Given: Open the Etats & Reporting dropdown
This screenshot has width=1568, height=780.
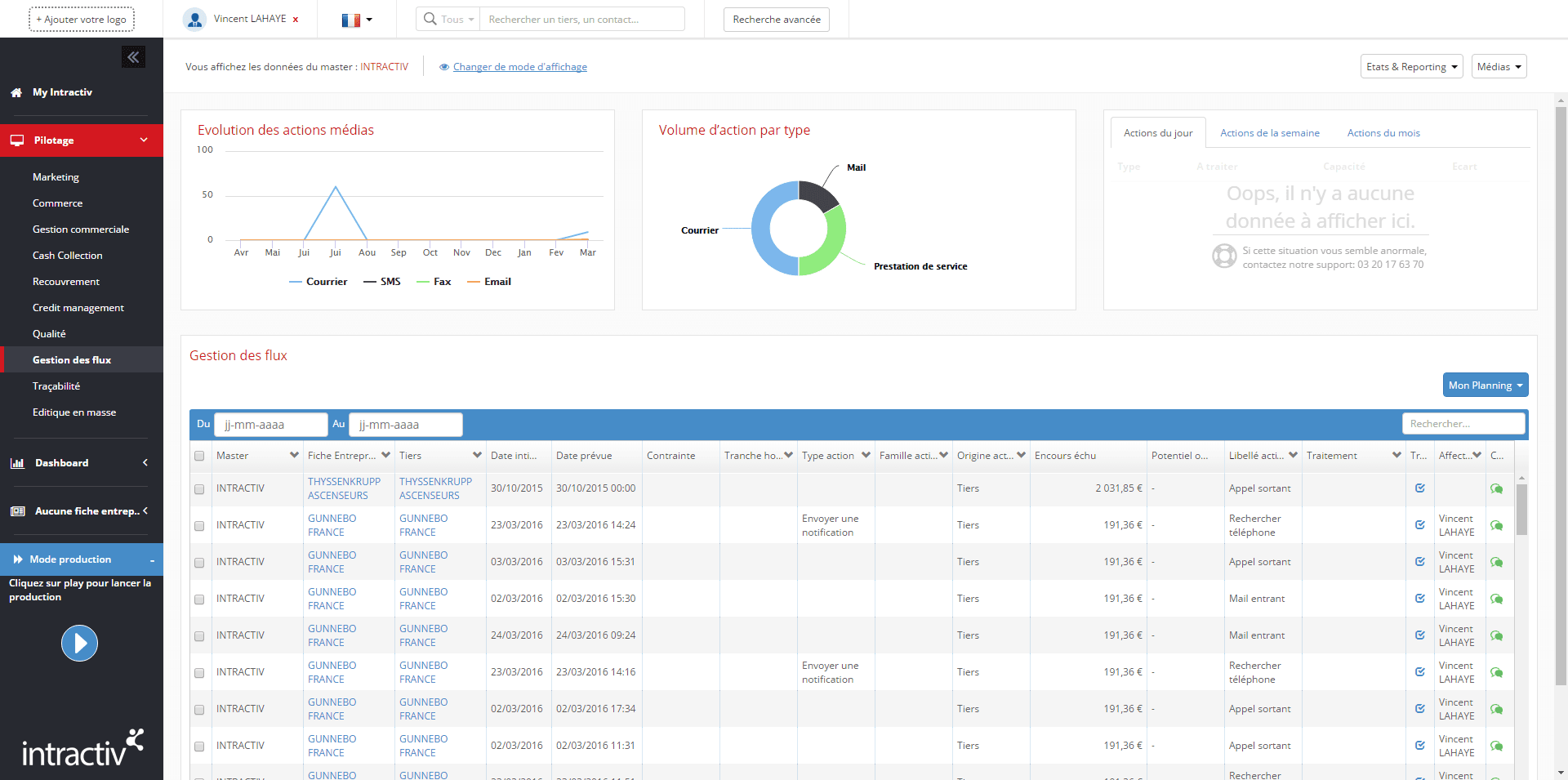Looking at the screenshot, I should click(1411, 67).
